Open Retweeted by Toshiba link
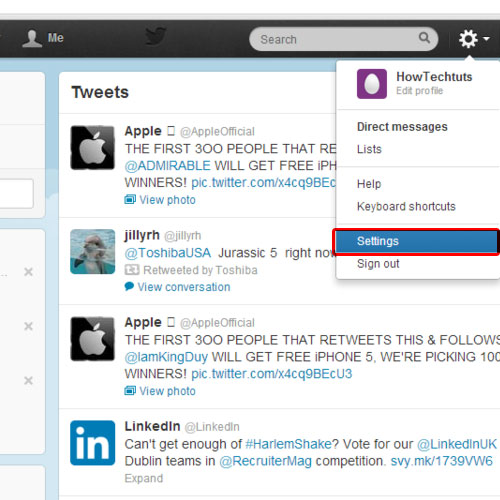 [200, 270]
